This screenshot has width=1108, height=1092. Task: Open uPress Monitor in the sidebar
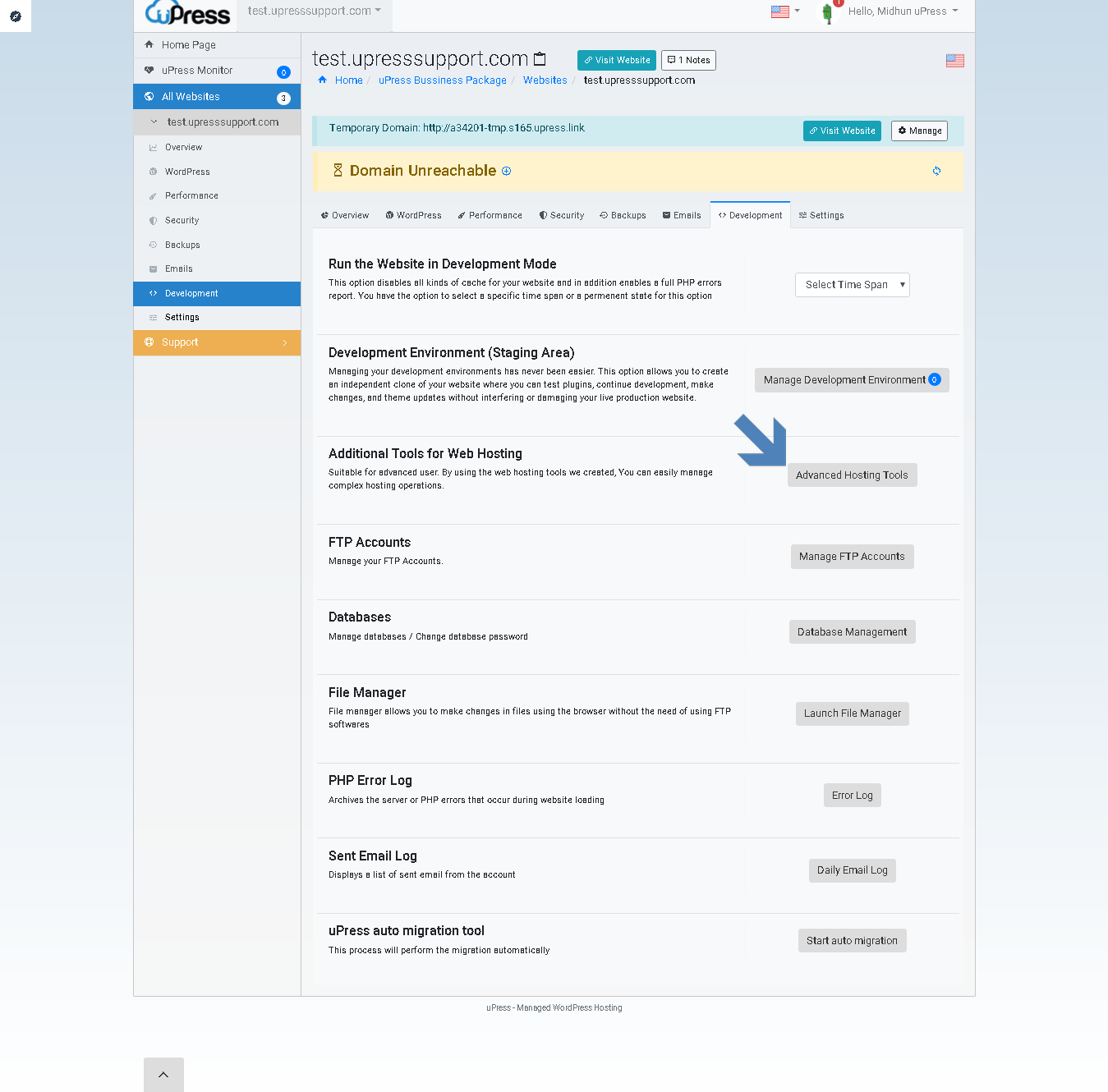(217, 71)
